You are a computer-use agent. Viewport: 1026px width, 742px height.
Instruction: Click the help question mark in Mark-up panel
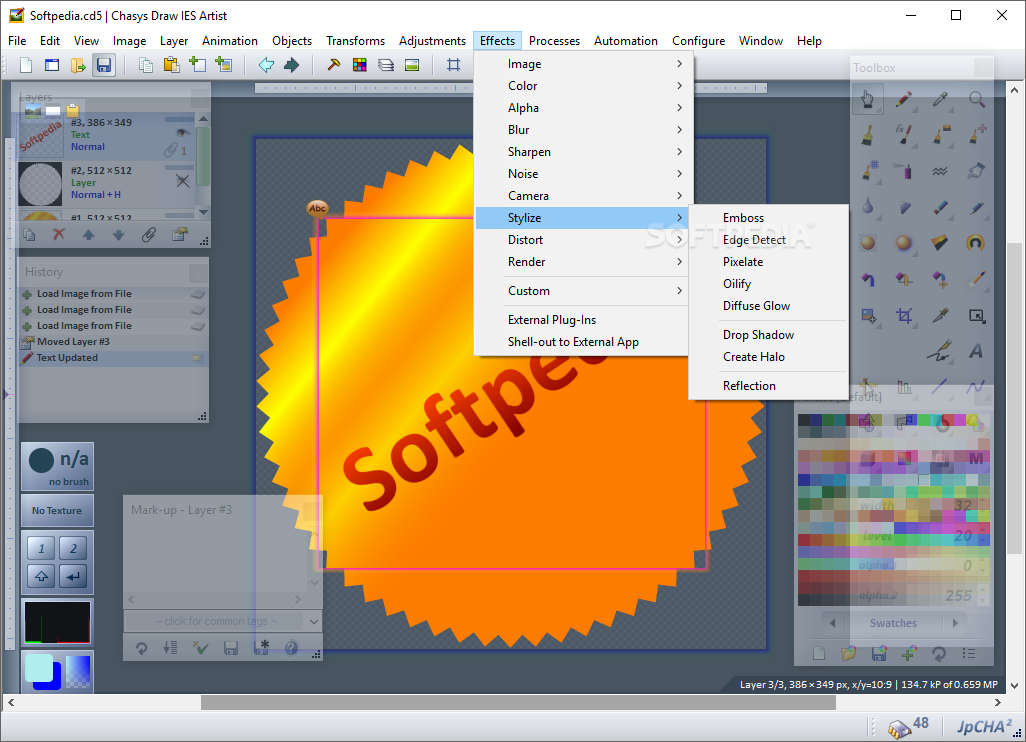click(291, 648)
